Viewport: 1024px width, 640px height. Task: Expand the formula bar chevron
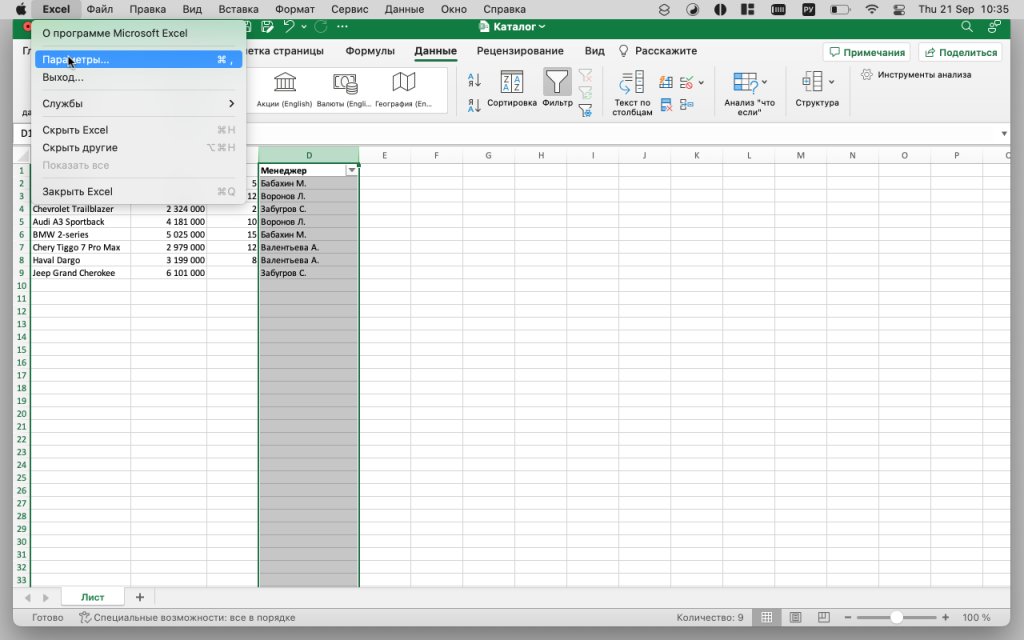[x=1004, y=134]
